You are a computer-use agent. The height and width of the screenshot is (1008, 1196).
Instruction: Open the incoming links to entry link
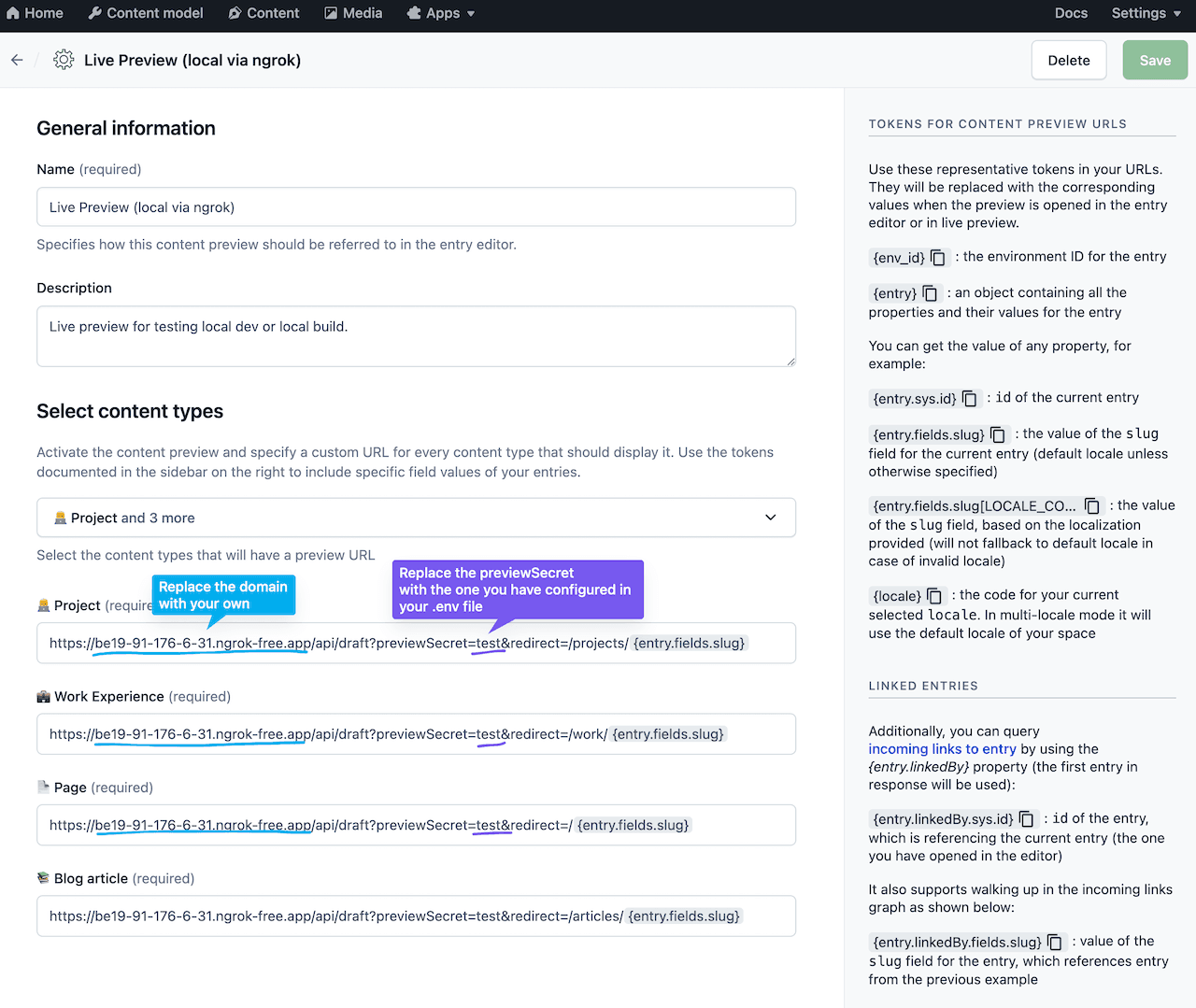942,749
